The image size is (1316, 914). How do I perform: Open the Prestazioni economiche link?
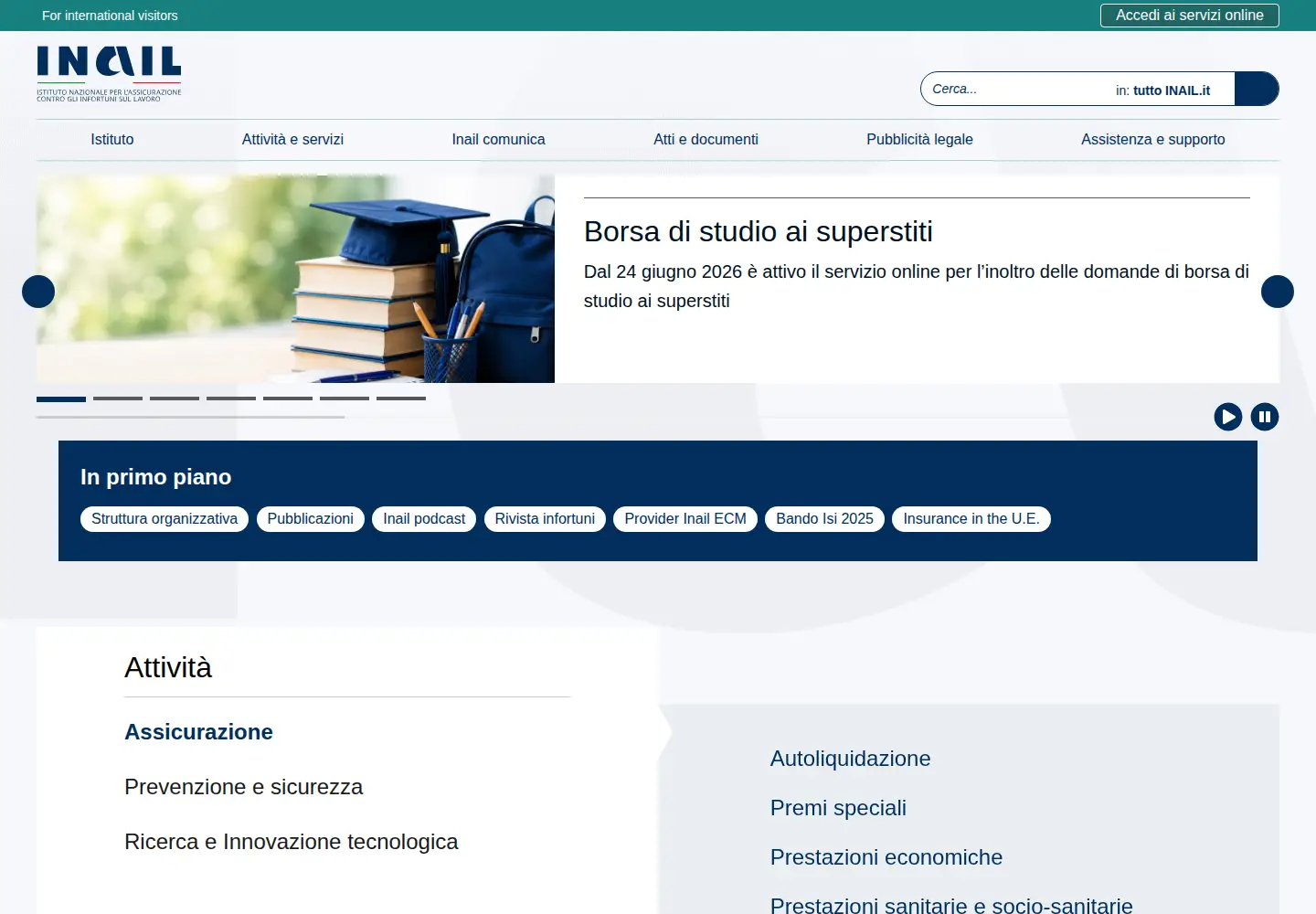[x=886, y=857]
